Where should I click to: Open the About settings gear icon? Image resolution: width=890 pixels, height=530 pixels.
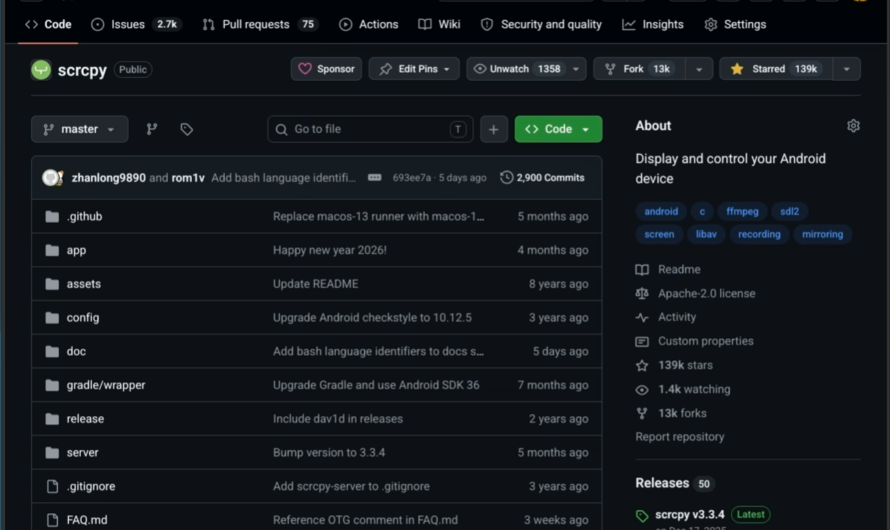point(853,126)
